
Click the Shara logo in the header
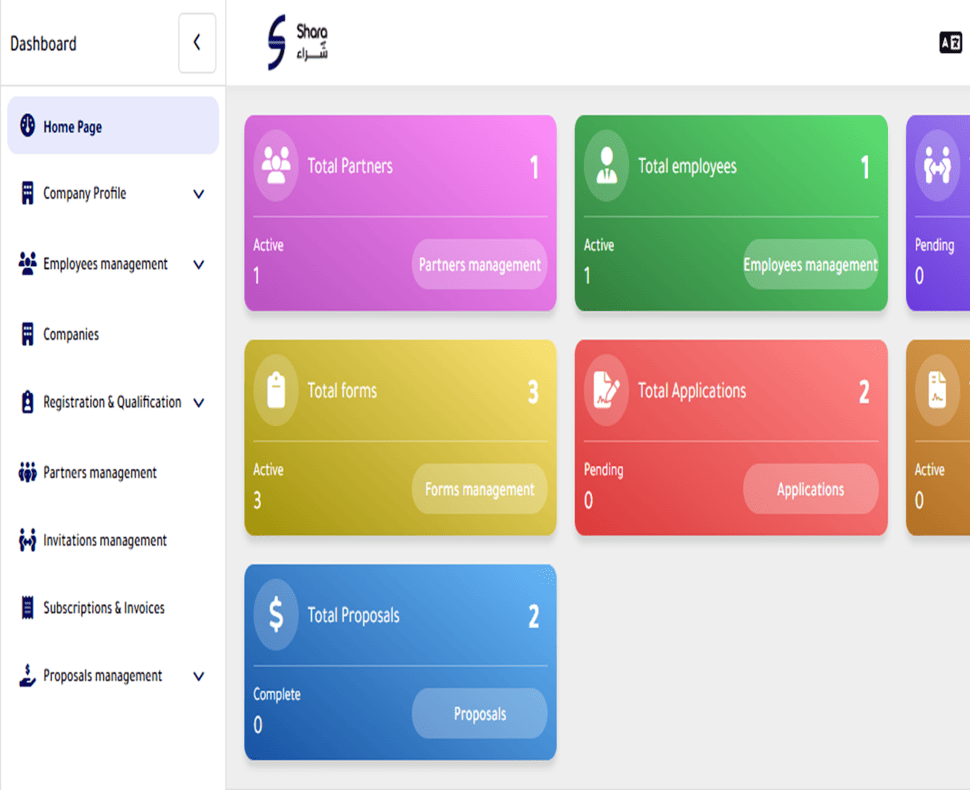click(x=298, y=42)
